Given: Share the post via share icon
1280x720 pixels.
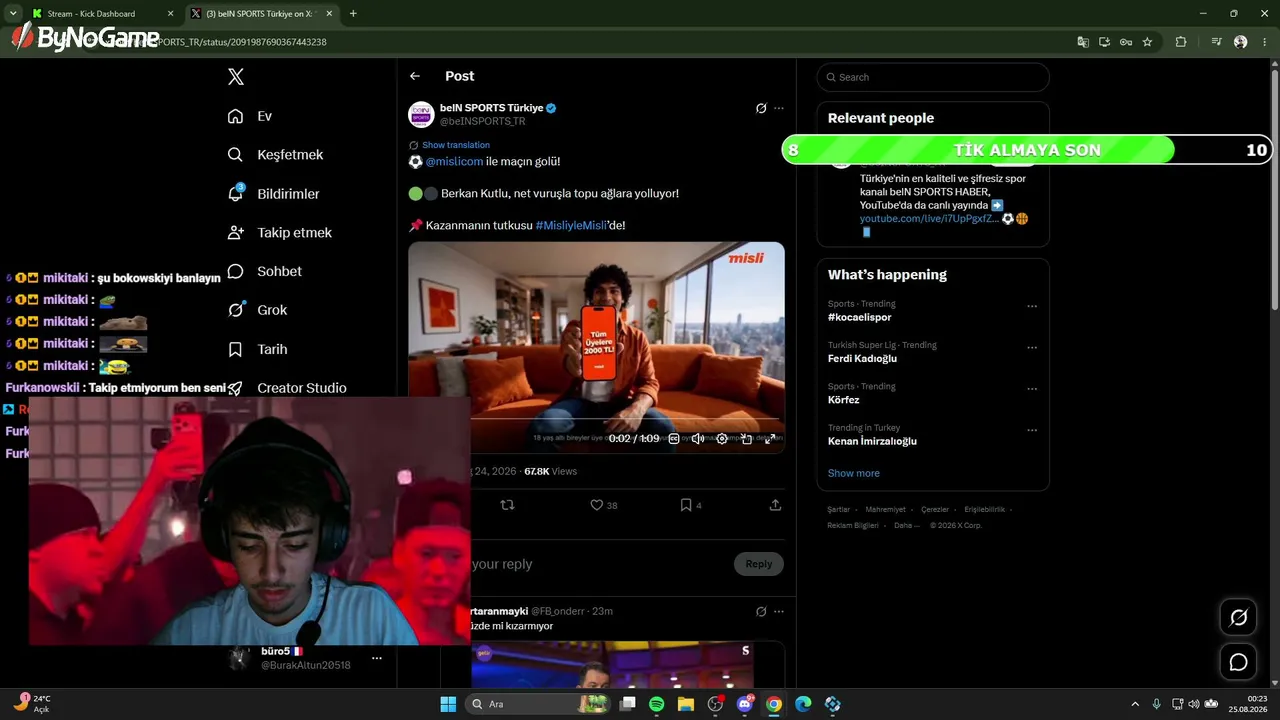Looking at the screenshot, I should (775, 505).
